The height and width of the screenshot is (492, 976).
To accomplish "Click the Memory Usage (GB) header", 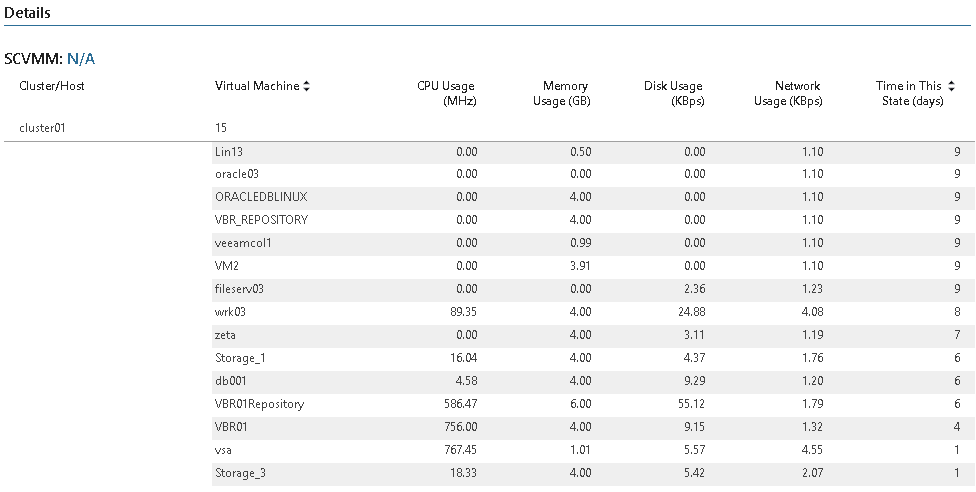I will [x=561, y=93].
